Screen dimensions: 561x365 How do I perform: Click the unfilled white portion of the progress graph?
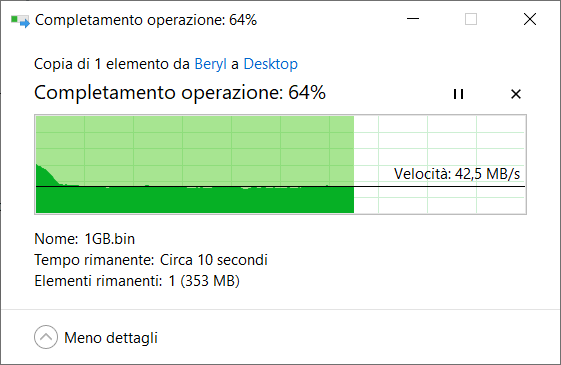coord(439,143)
